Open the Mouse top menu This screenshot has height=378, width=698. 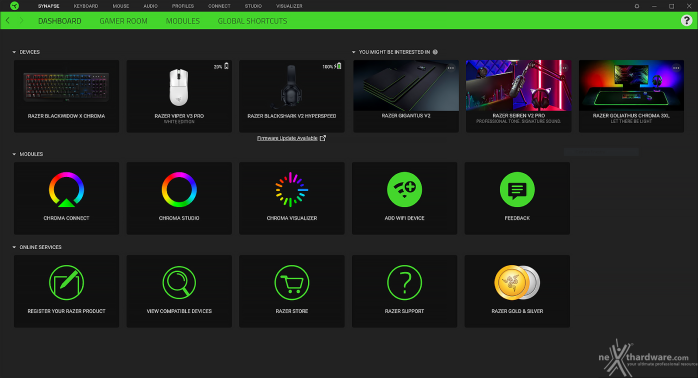coord(121,6)
